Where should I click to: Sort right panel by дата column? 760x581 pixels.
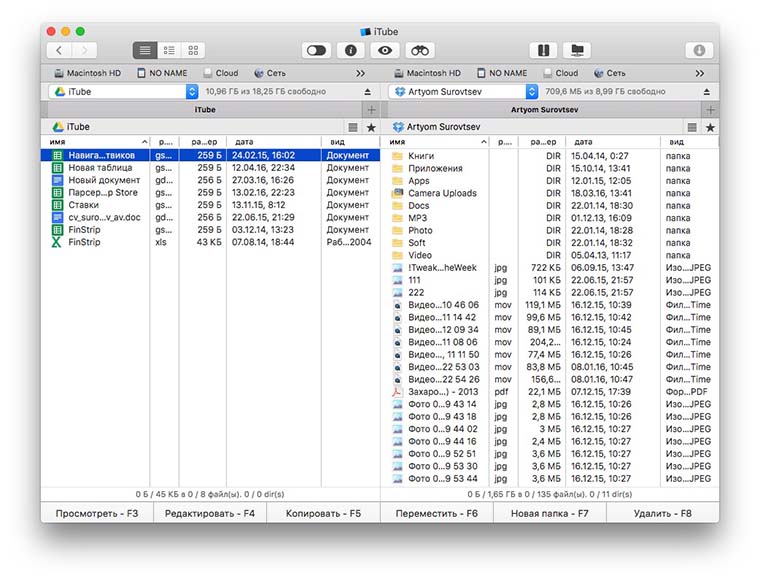point(613,142)
